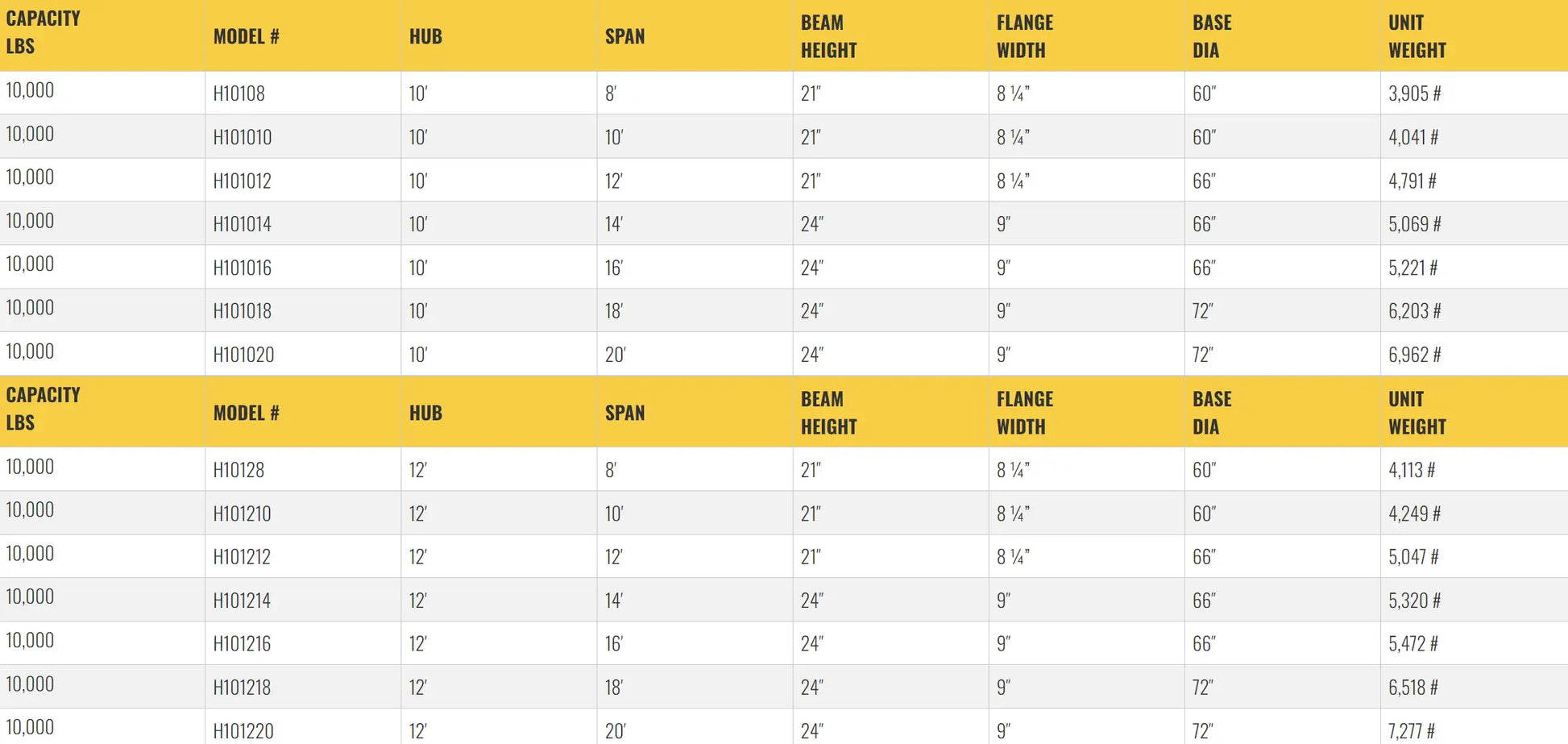Image resolution: width=1568 pixels, height=744 pixels.
Task: Click the H101214 model entry
Action: (x=242, y=601)
